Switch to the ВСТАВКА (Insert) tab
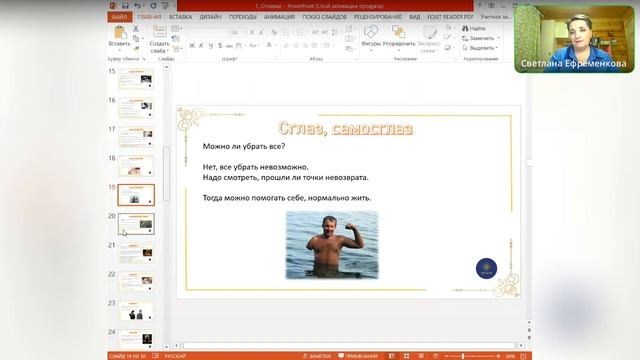Image resolution: width=640 pixels, height=360 pixels. 180,17
